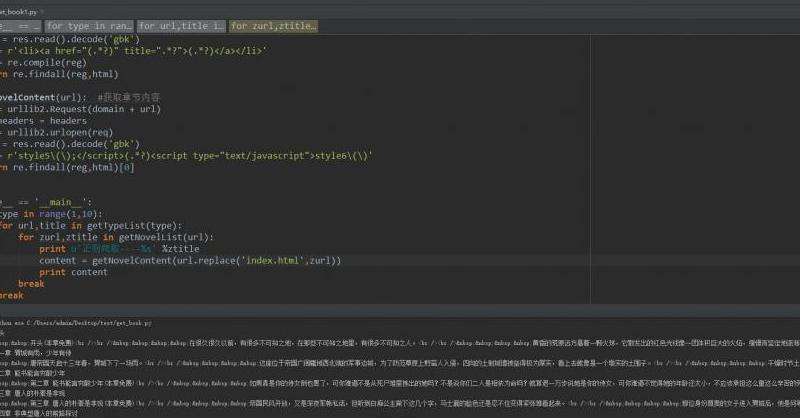Image resolution: width=800 pixels, height=418 pixels.
Task: Place cursor on the '<li><a href=' regex line
Action: [x=134, y=51]
